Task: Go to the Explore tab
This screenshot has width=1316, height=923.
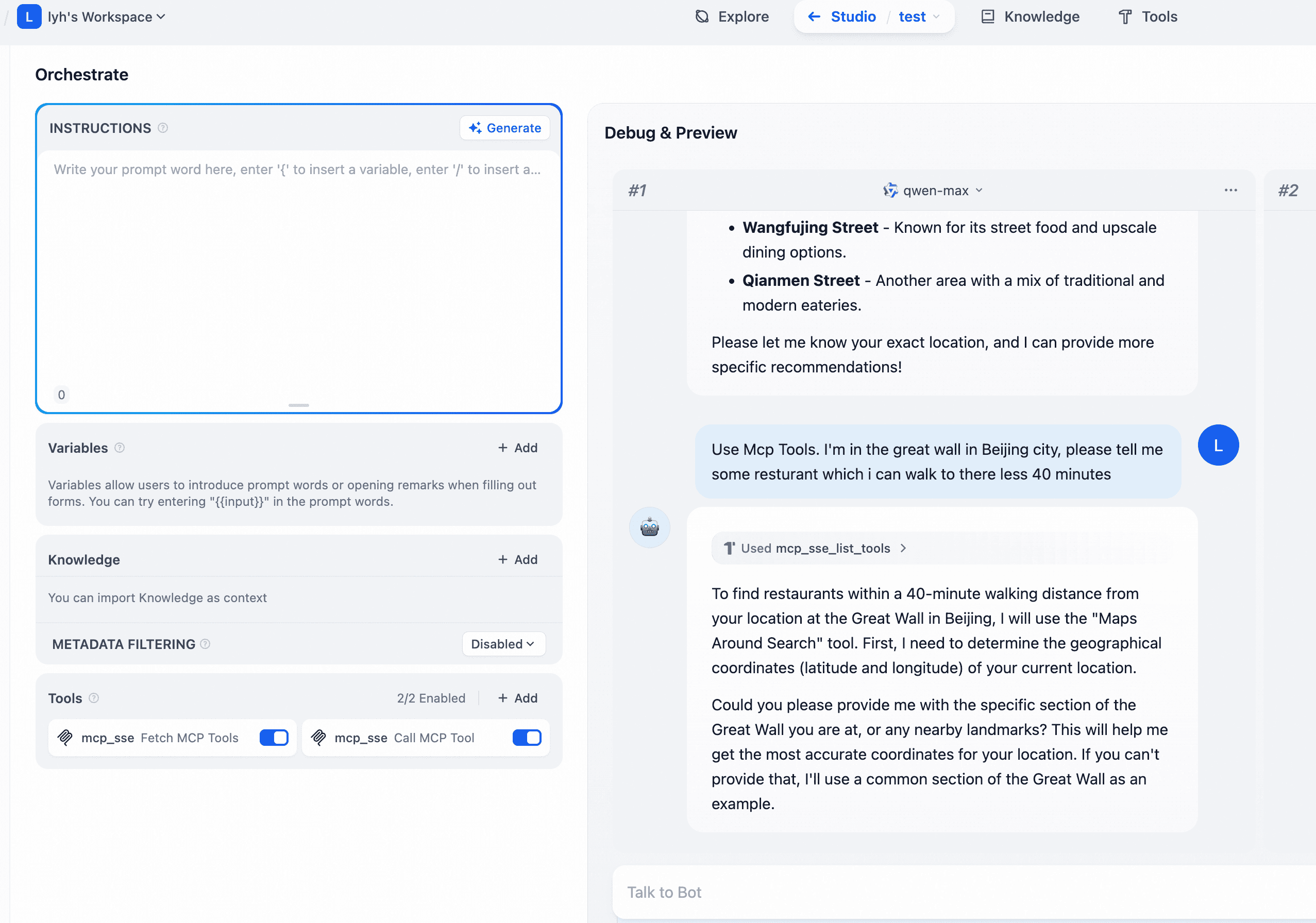Action: click(731, 16)
